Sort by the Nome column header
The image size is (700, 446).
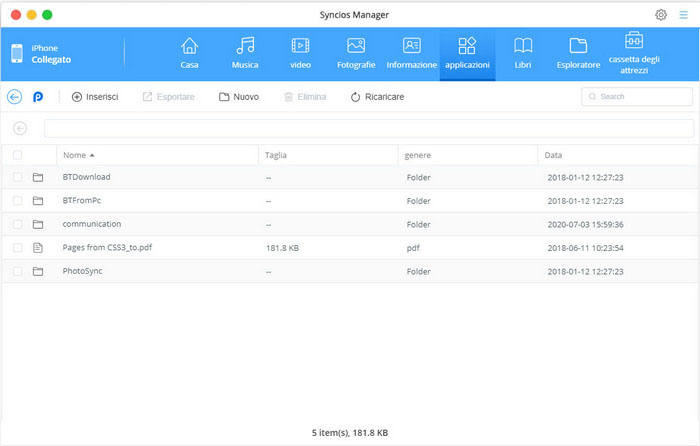[158, 155]
